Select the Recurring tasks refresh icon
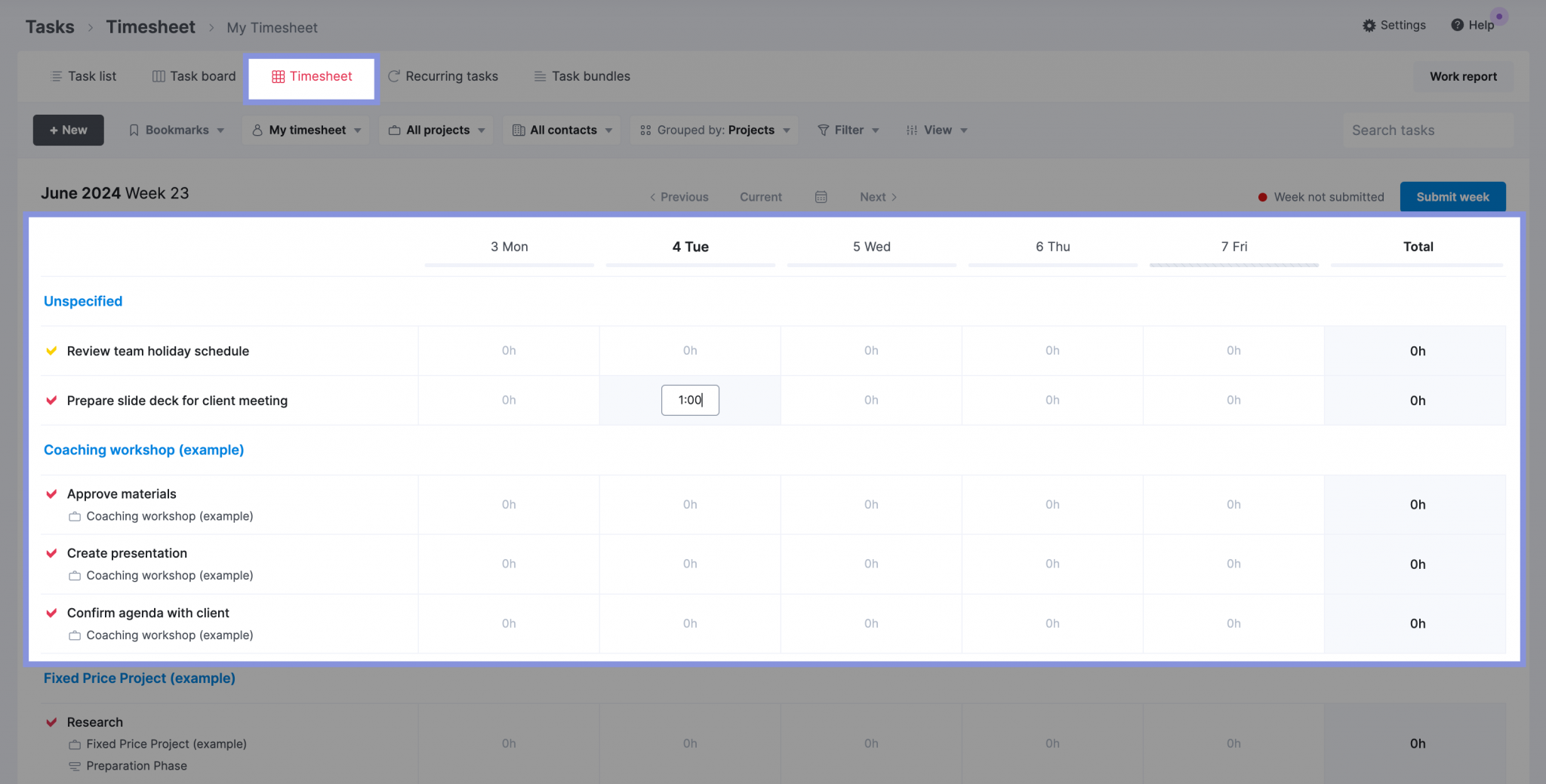This screenshot has height=784, width=1546. [393, 75]
